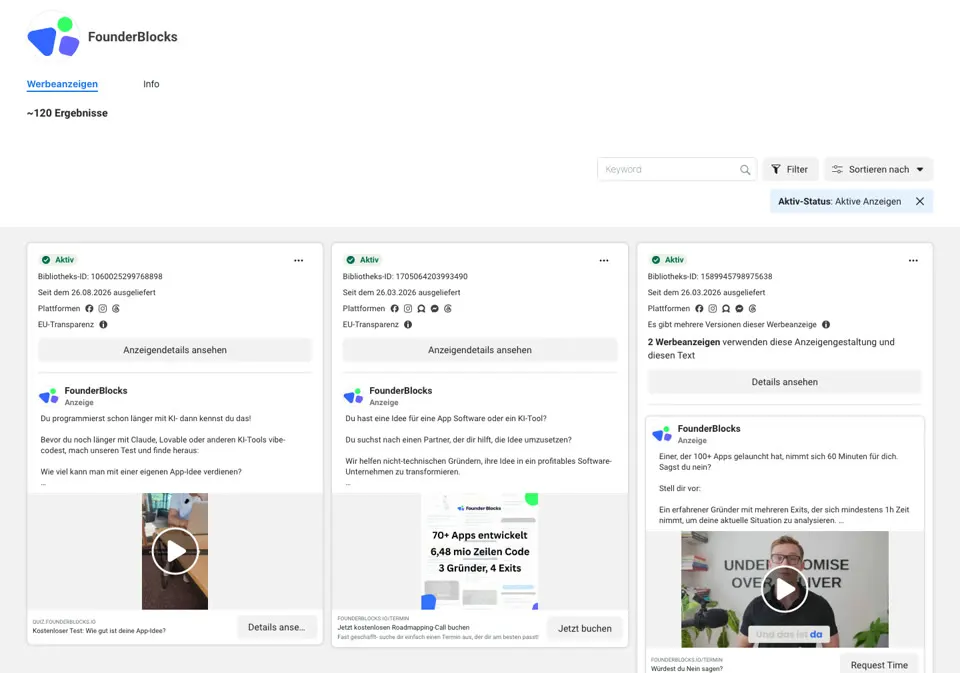The height and width of the screenshot is (673, 960).
Task: Click Facebook platform icon in second ad
Action: click(x=394, y=309)
